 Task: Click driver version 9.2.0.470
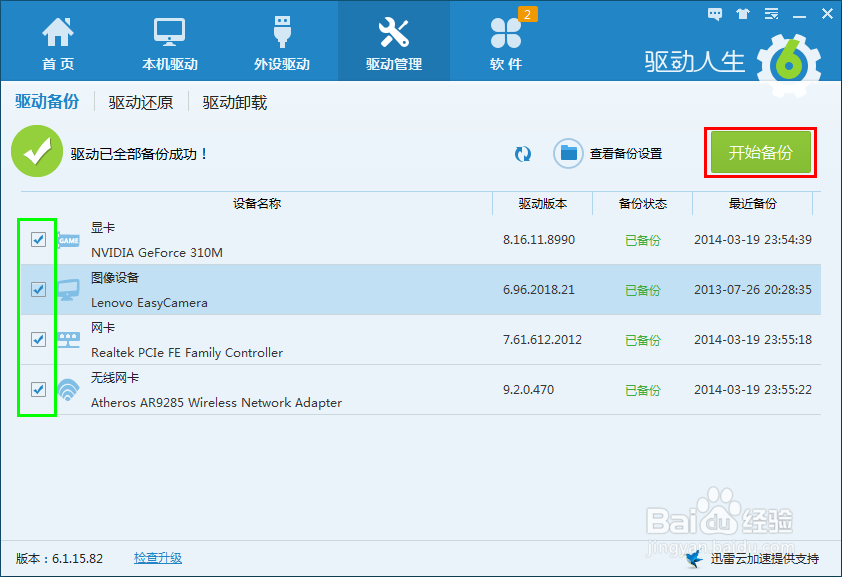(528, 390)
